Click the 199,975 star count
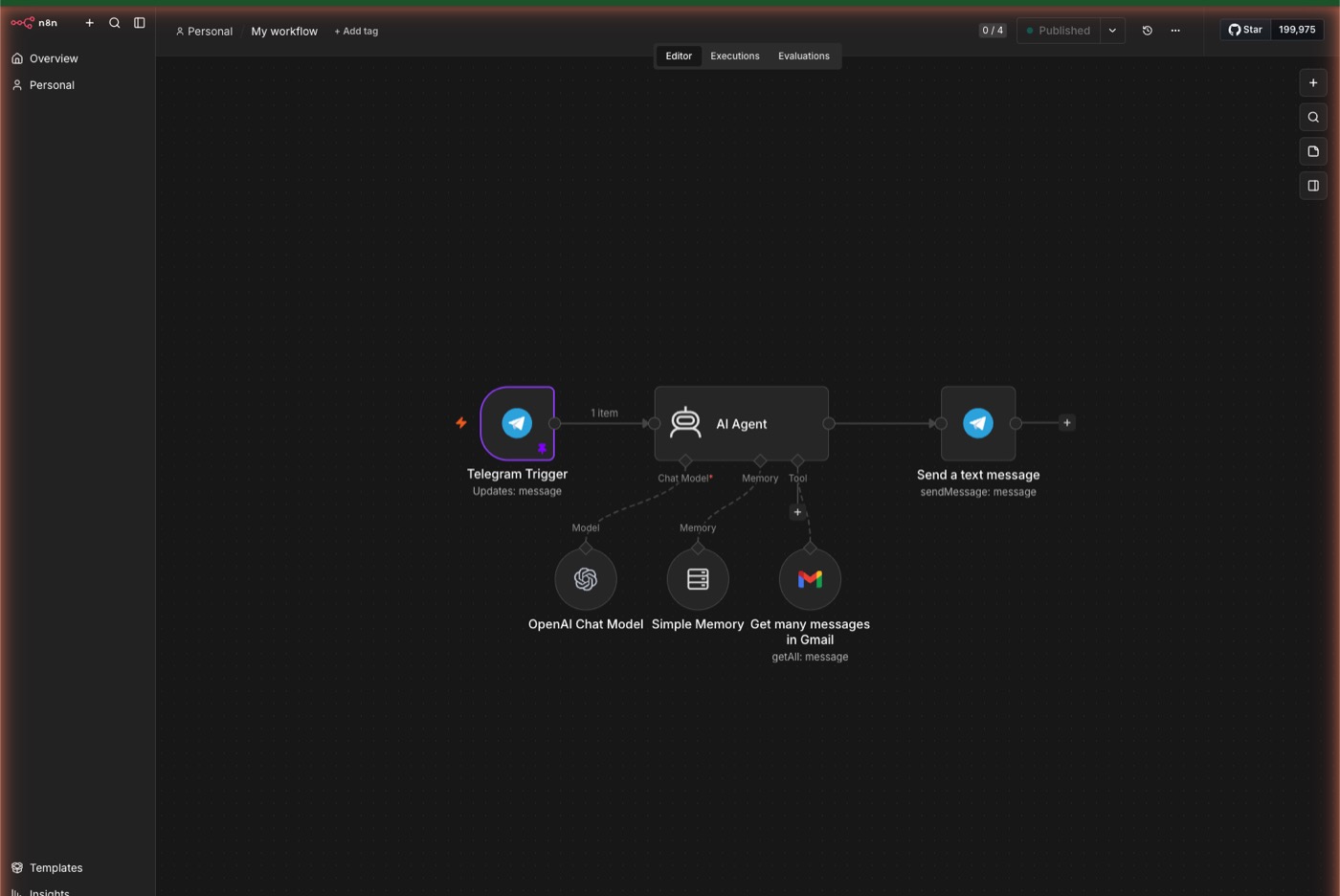Image resolution: width=1340 pixels, height=896 pixels. click(x=1297, y=30)
